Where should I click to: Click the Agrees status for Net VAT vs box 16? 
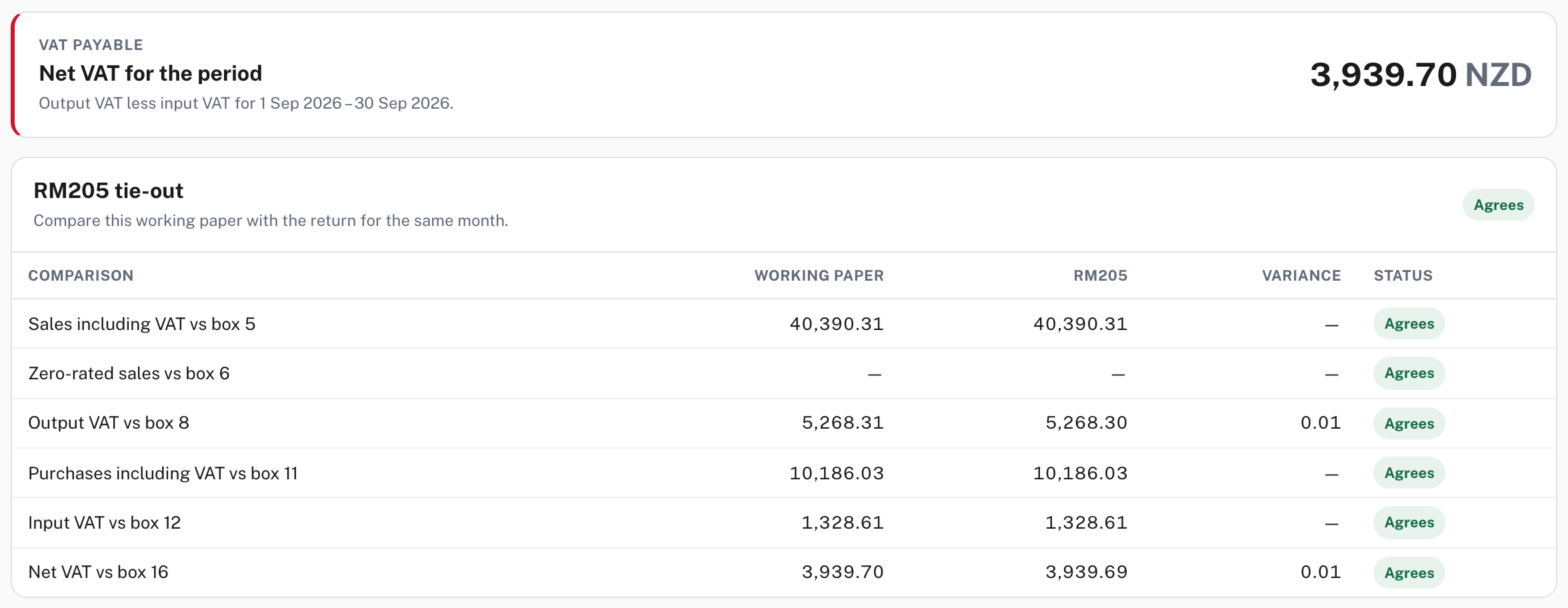[1409, 573]
